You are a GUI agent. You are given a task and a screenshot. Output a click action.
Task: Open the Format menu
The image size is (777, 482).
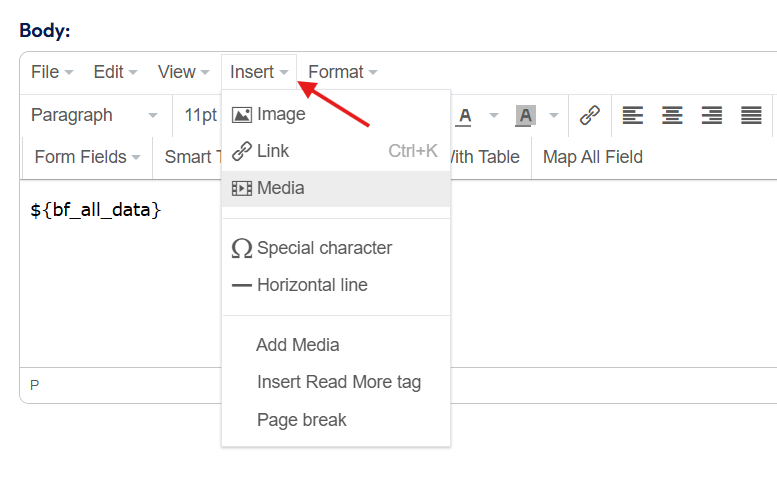click(342, 72)
